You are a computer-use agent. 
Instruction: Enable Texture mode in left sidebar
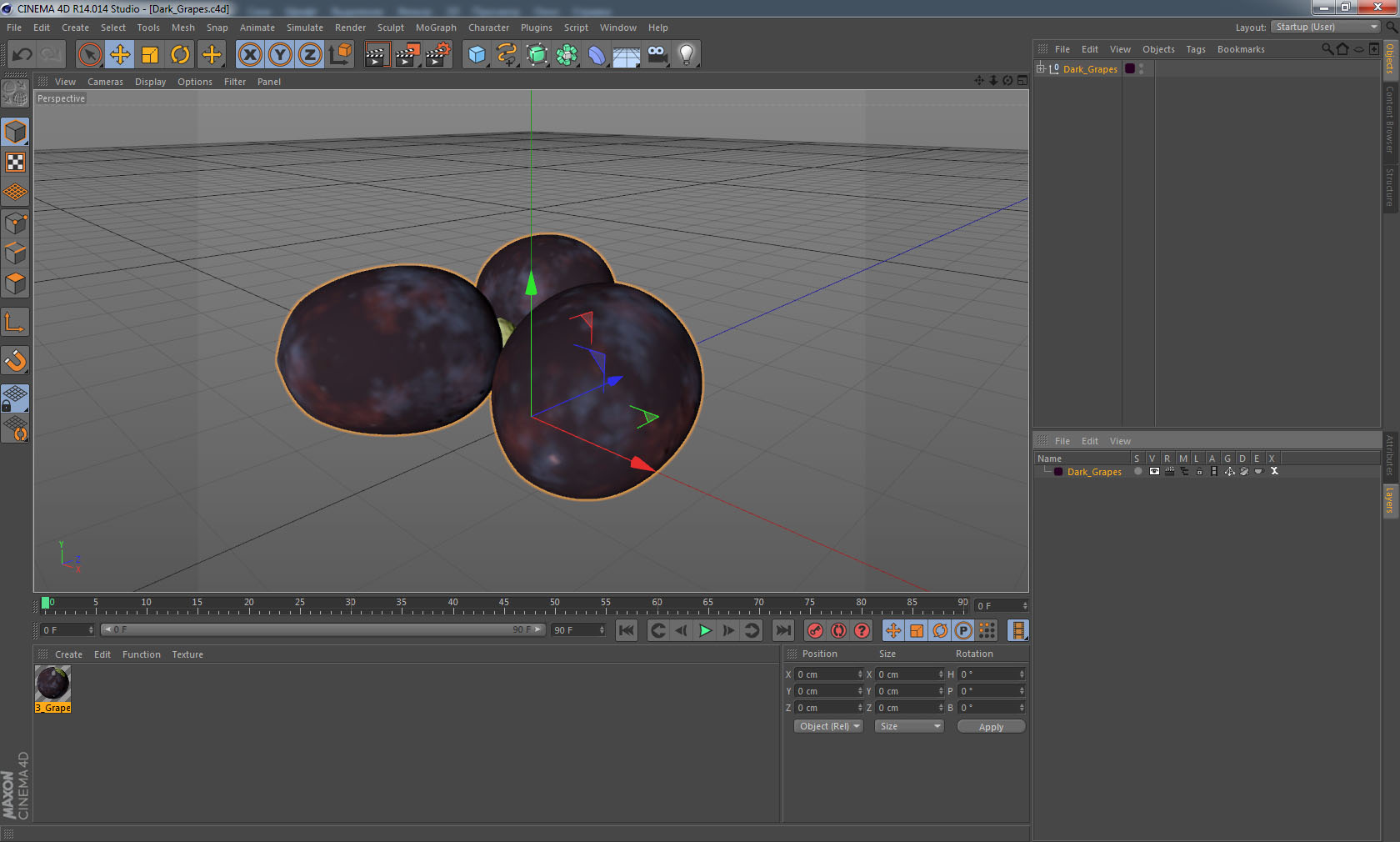16,163
